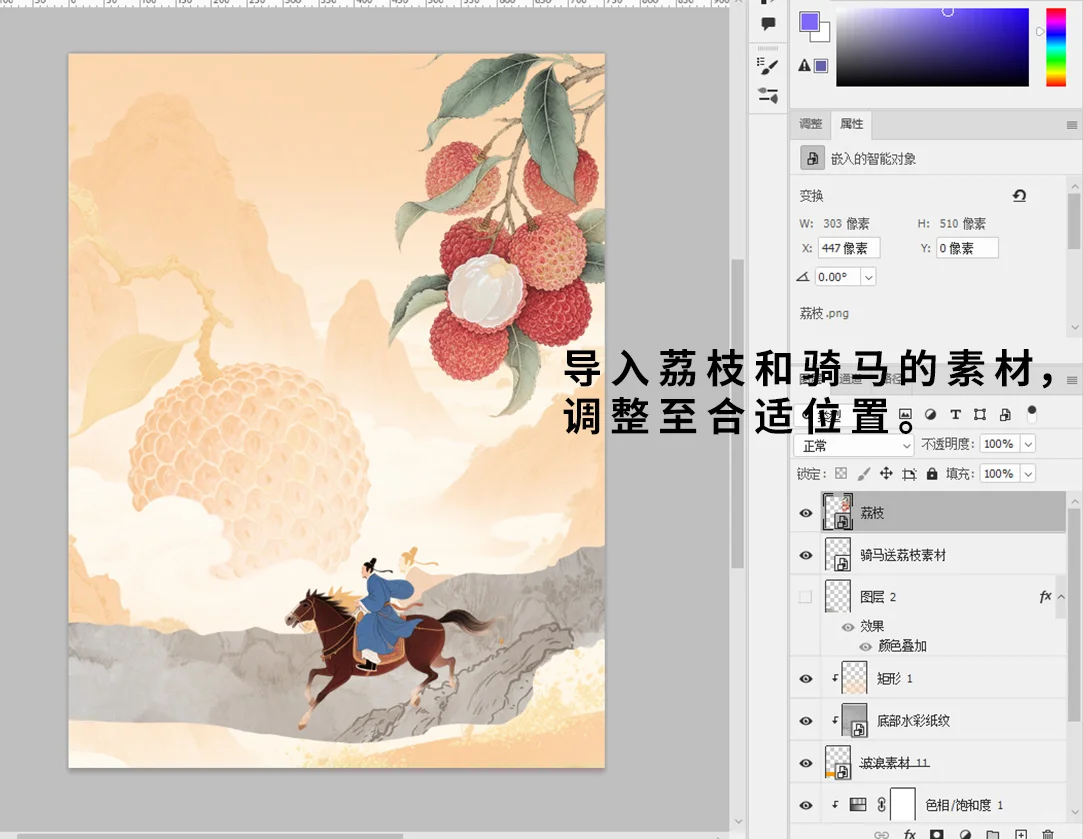Screen dimensions: 1083x839
Task: Filter layers by adjustment layer type
Action: coord(930,414)
